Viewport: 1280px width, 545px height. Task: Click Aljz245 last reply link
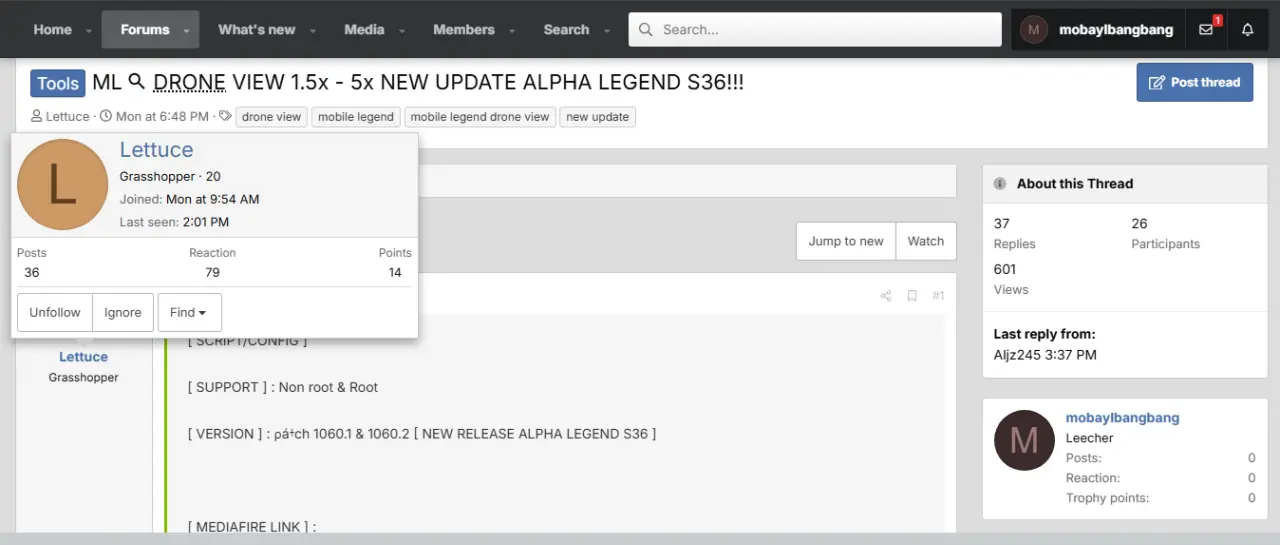(1017, 355)
